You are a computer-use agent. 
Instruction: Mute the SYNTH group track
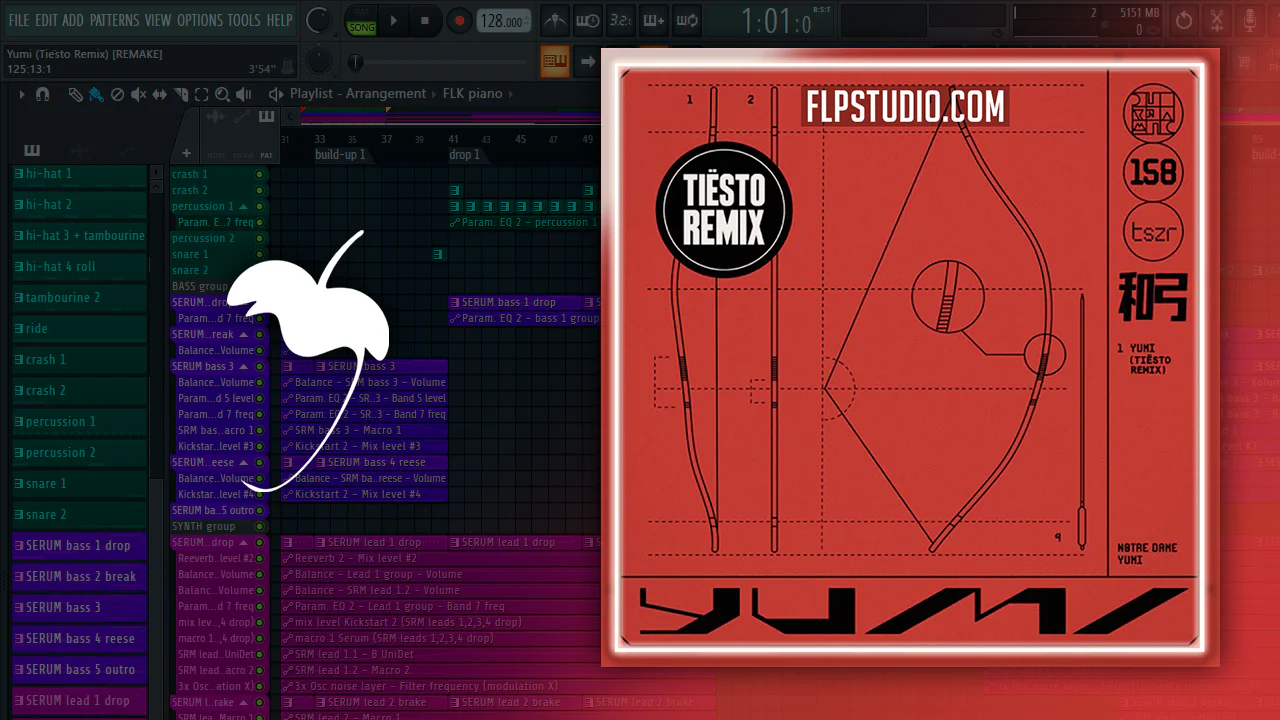[x=260, y=526]
